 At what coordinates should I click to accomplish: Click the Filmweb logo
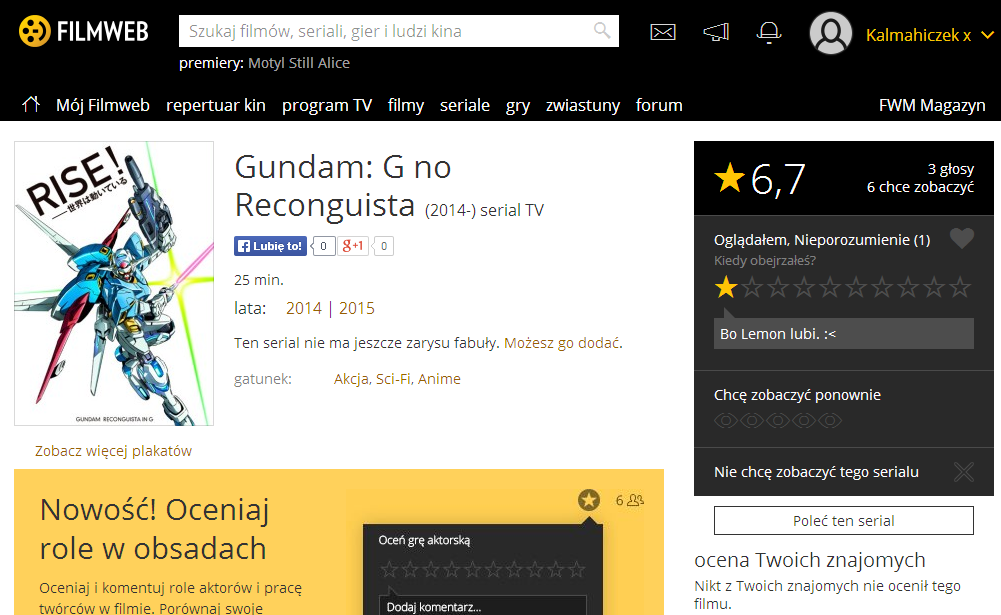(x=84, y=31)
